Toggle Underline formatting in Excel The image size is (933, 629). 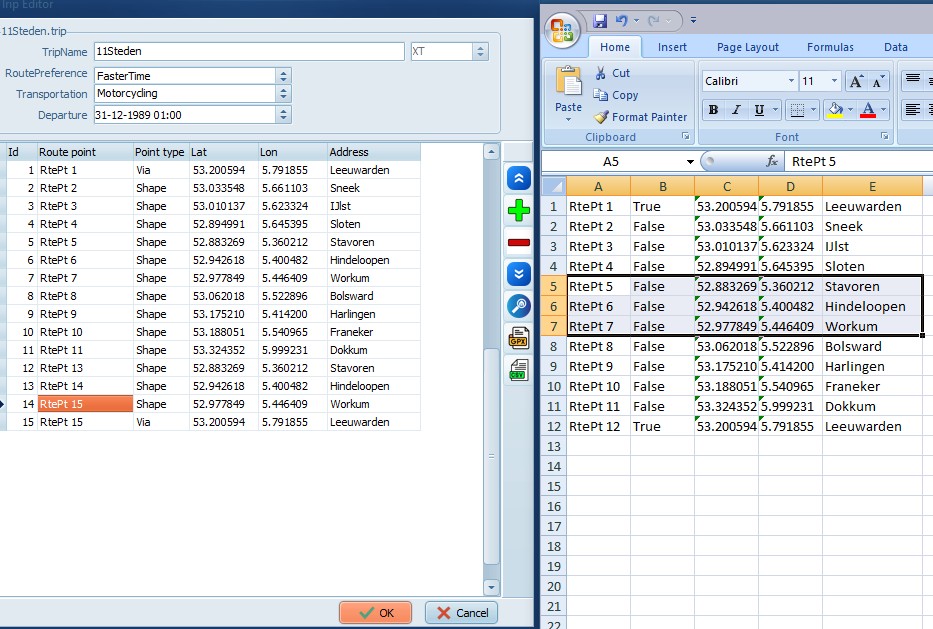(x=760, y=110)
